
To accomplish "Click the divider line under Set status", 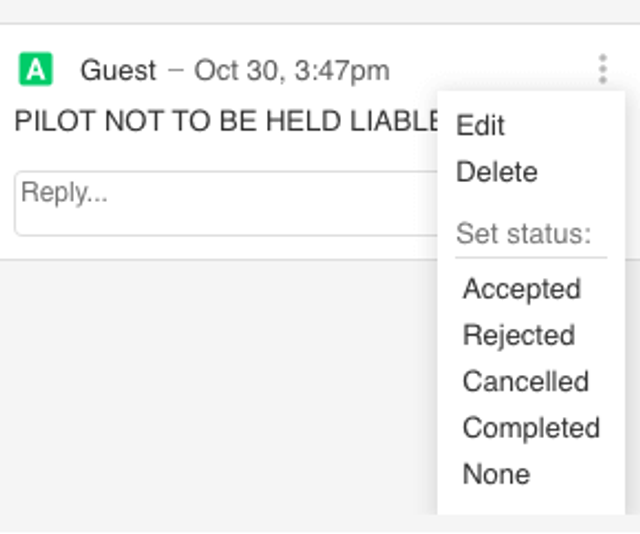I will [x=530, y=258].
